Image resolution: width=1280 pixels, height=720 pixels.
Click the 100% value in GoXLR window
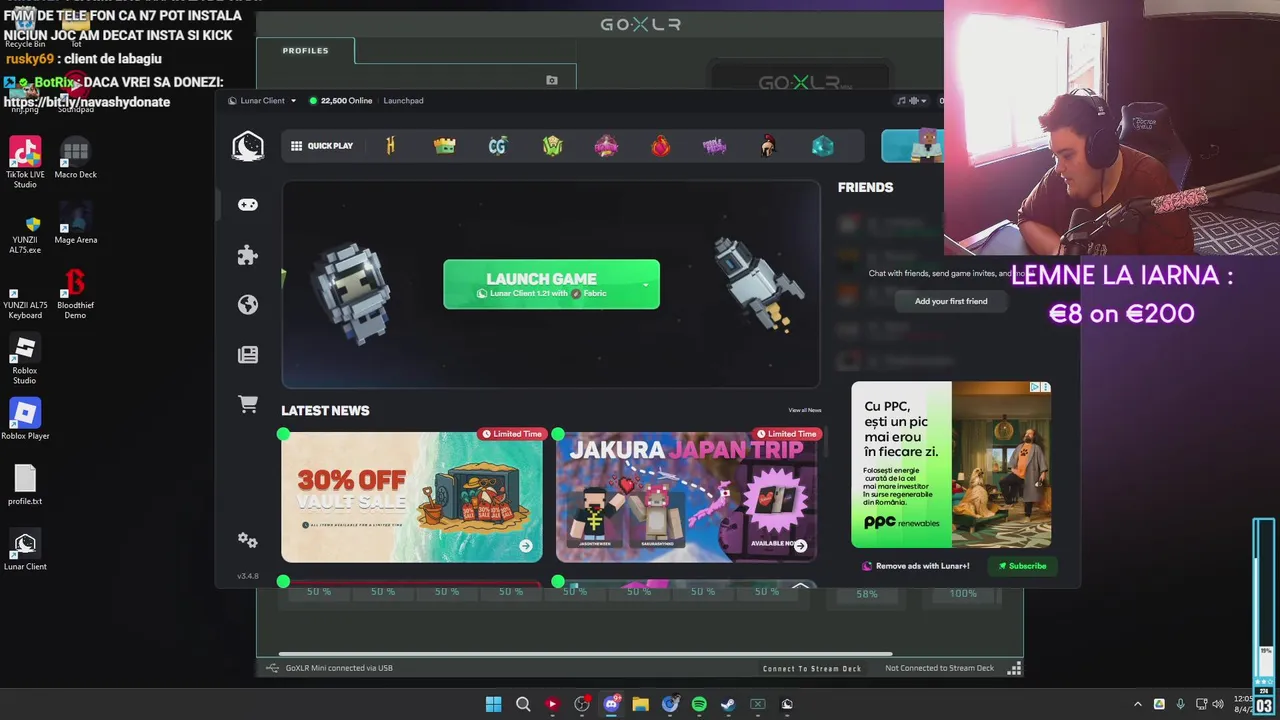[x=963, y=594]
